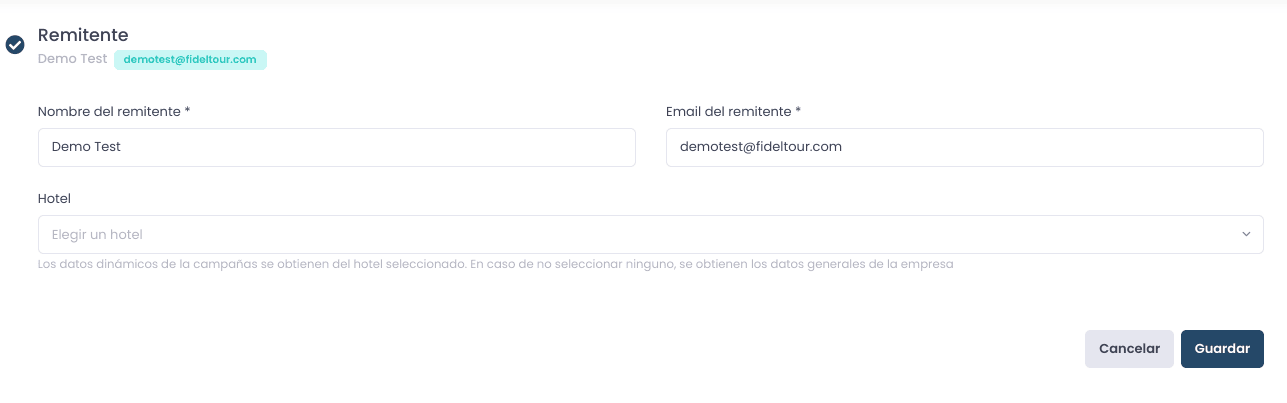This screenshot has height=403, width=1287.
Task: Click the helper text below Hotel dropdown
Action: tap(495, 265)
